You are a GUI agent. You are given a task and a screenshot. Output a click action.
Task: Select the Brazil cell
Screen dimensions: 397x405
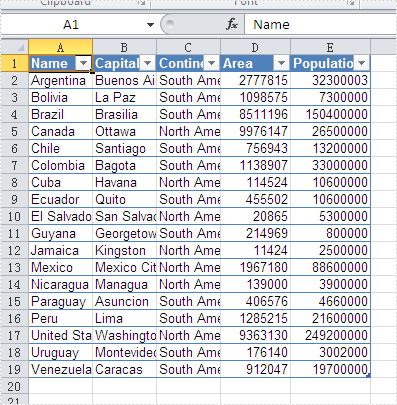coord(60,114)
